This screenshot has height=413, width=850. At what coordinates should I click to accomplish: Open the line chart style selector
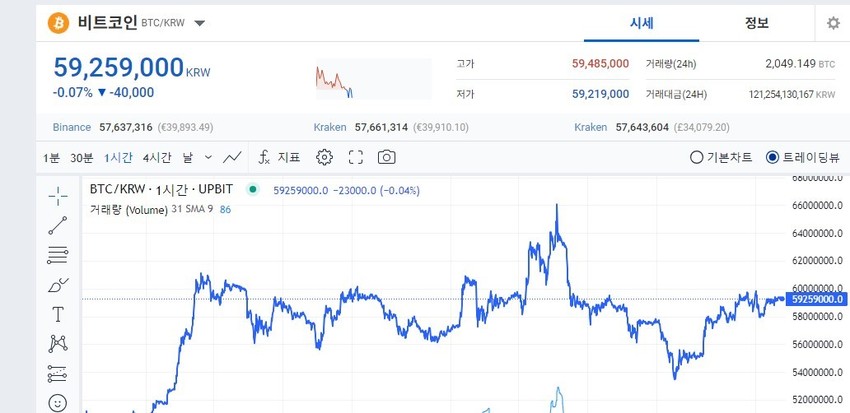(232, 157)
